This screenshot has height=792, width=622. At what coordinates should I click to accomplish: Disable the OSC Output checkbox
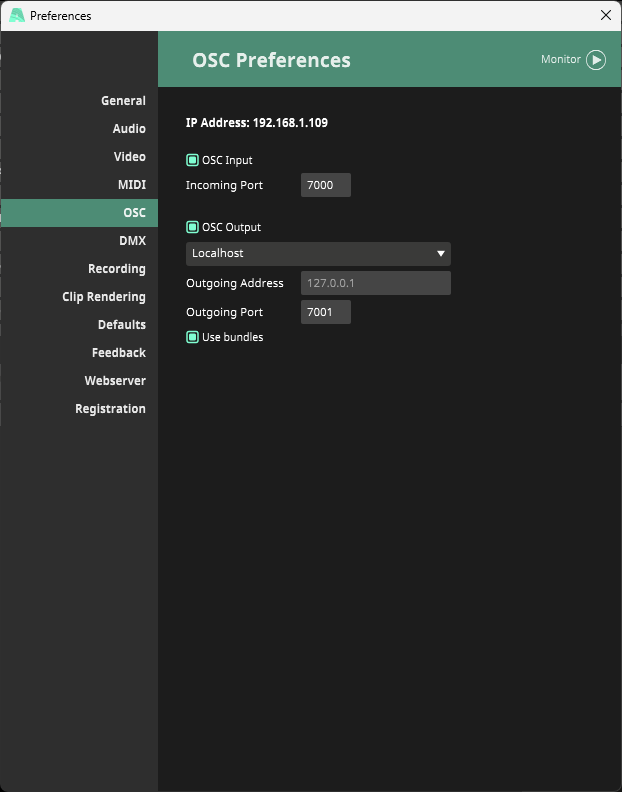click(x=193, y=227)
